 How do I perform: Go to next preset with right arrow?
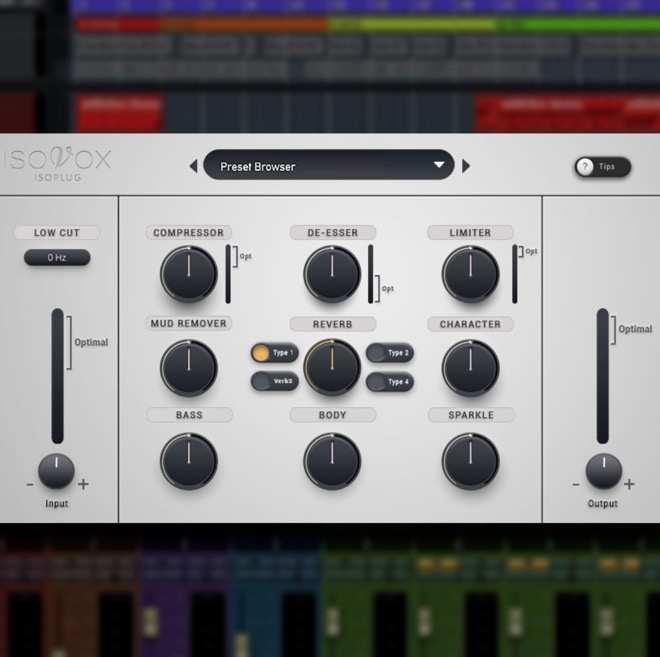[465, 166]
